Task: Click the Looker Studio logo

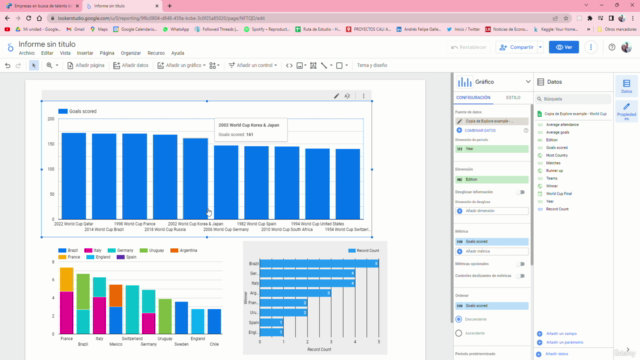Action: coord(10,48)
